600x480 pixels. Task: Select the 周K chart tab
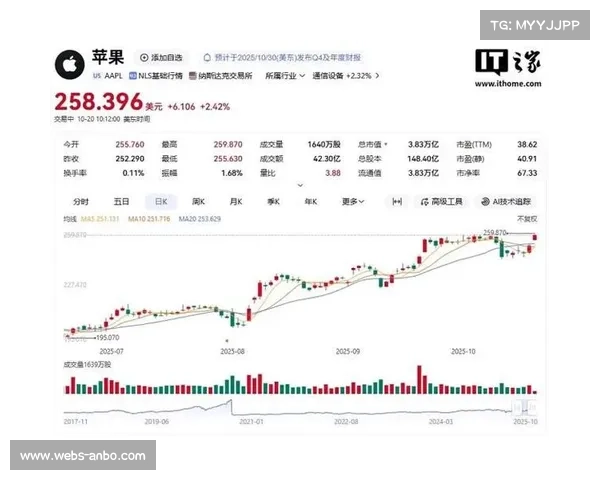point(199,201)
